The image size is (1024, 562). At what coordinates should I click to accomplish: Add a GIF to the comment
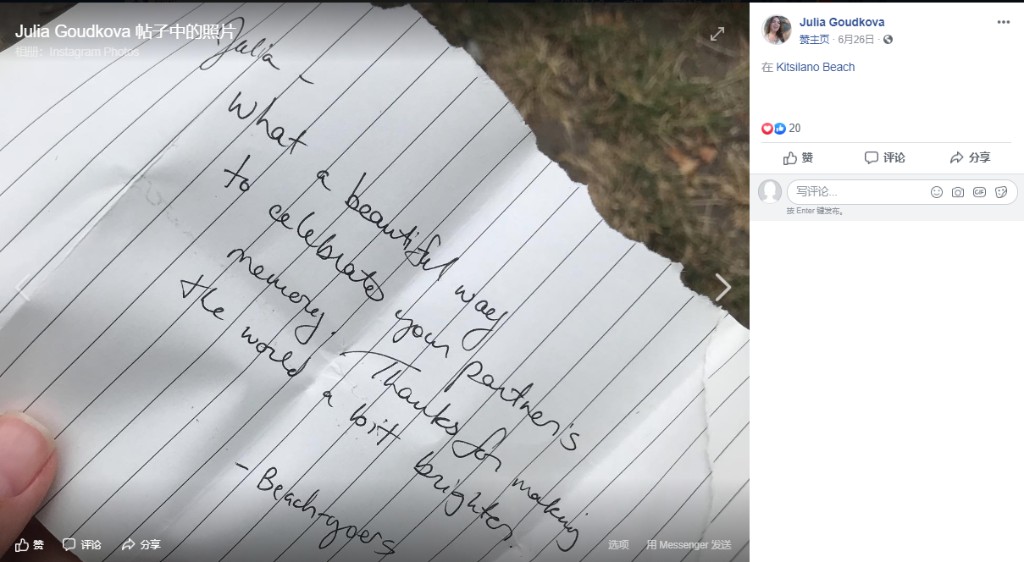pyautogui.click(x=979, y=192)
